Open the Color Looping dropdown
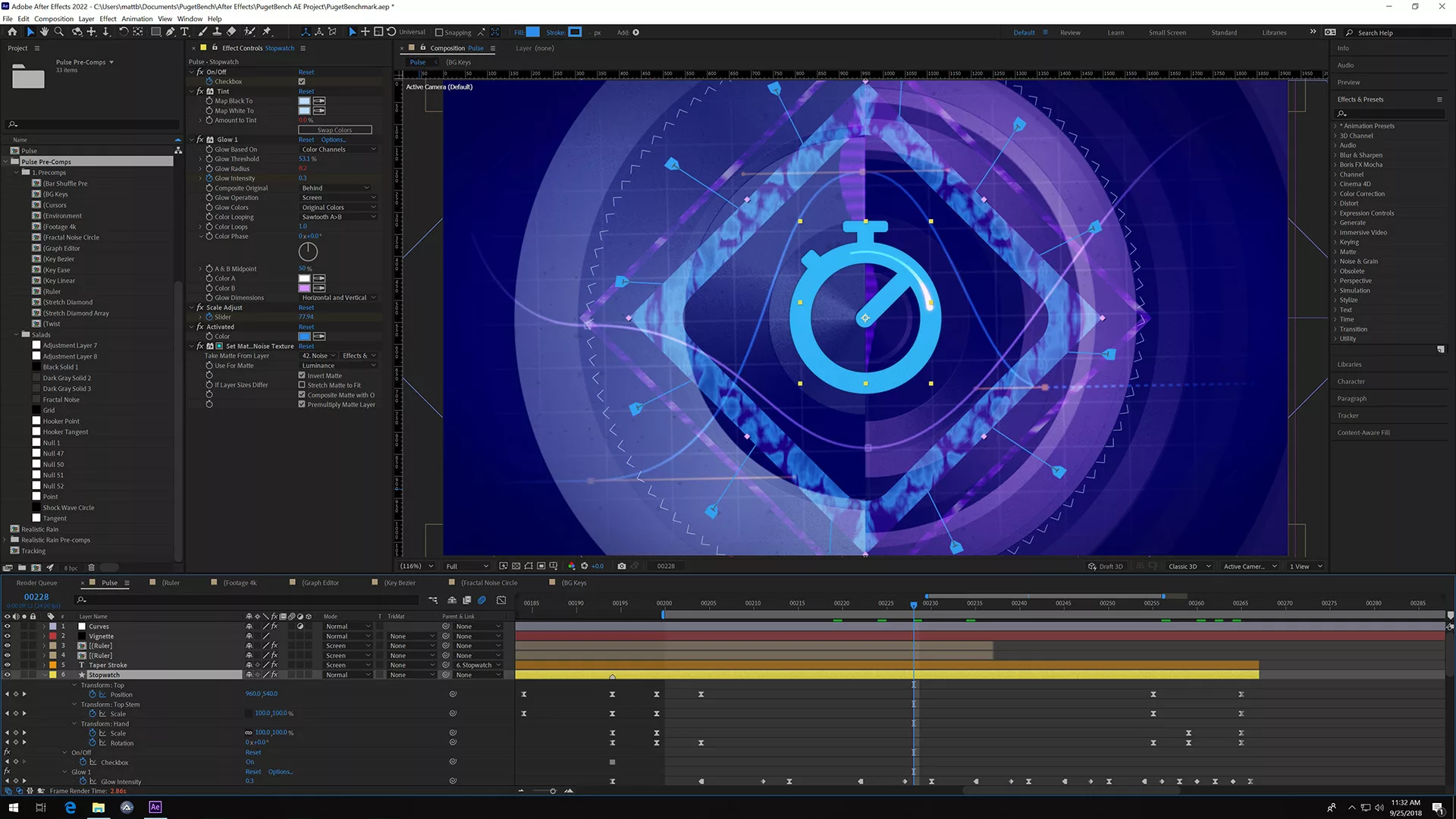Image resolution: width=1456 pixels, height=819 pixels. point(337,216)
